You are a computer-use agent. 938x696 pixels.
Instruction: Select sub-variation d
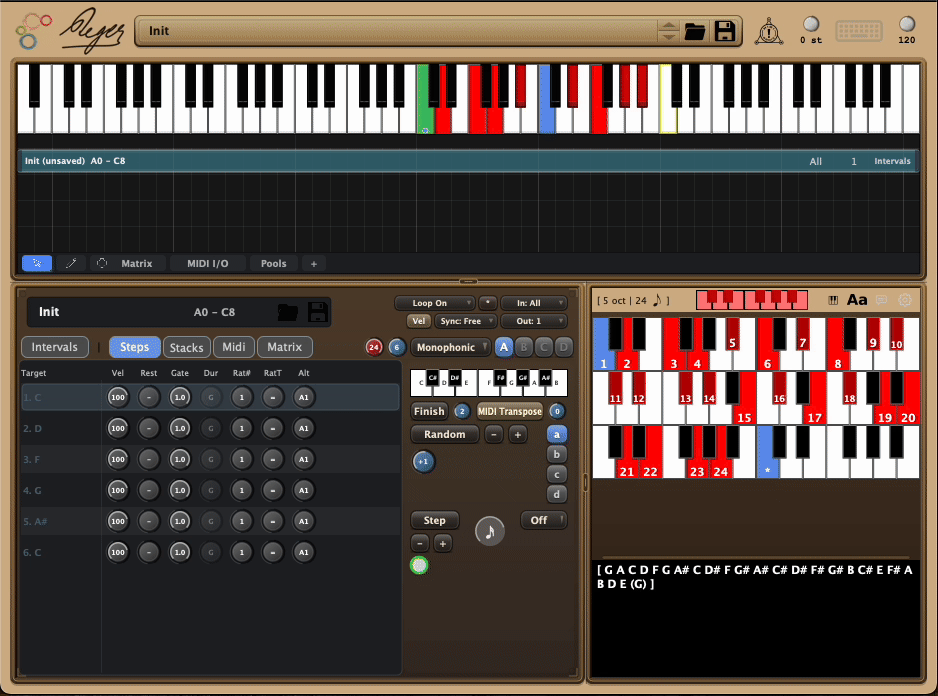point(556,494)
